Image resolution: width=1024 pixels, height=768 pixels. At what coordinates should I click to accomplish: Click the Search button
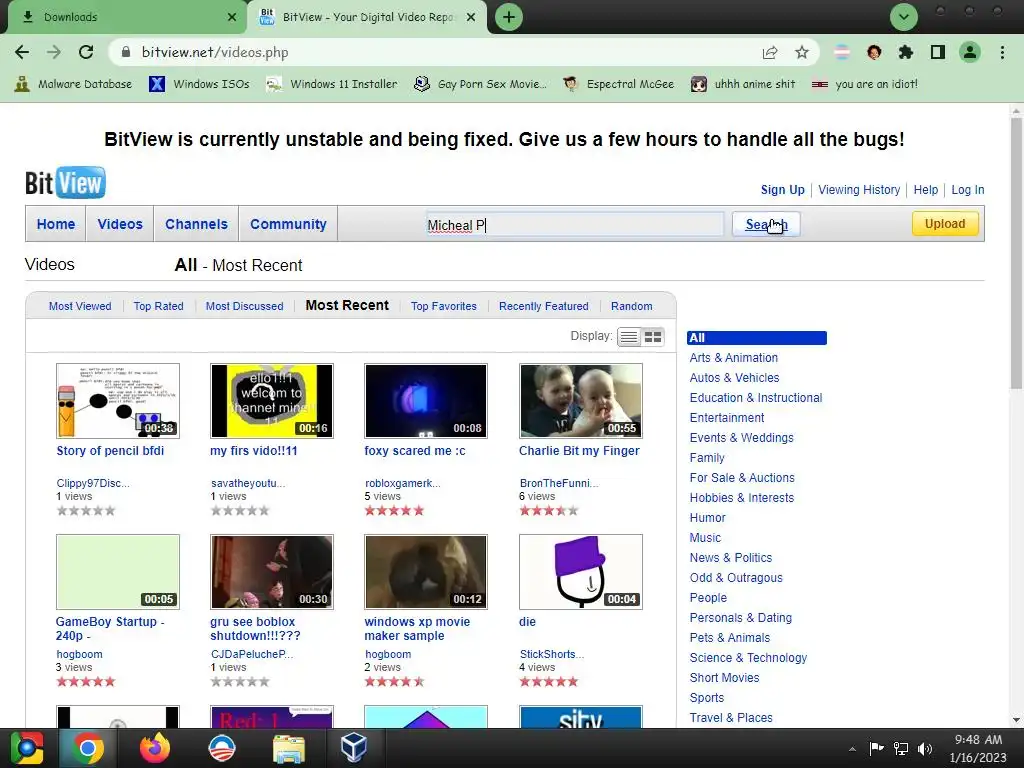click(x=766, y=224)
